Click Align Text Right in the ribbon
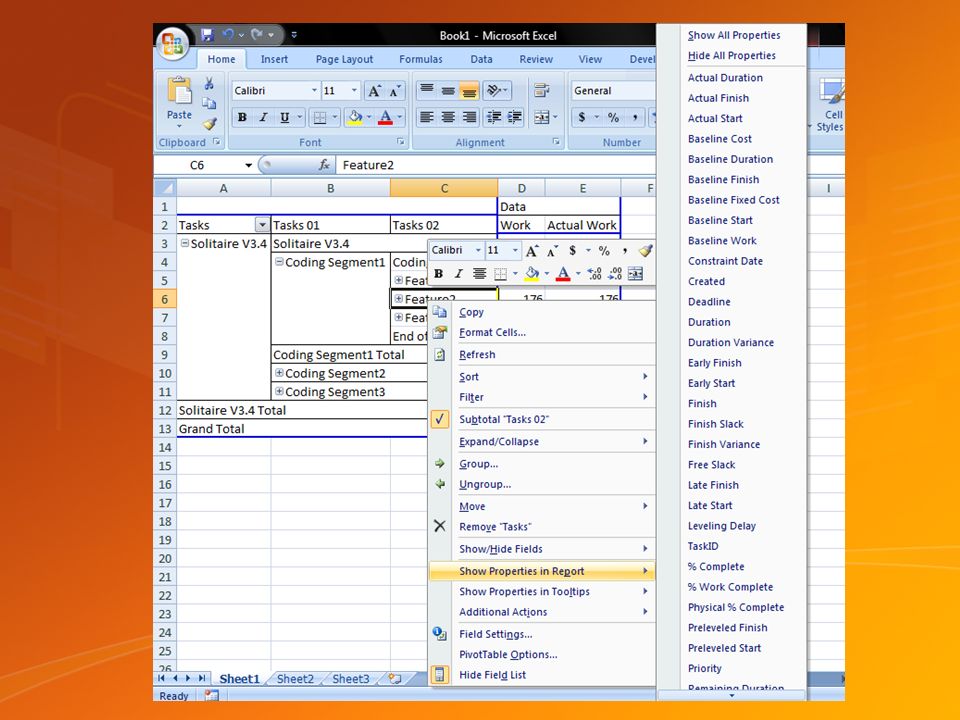 (470, 117)
